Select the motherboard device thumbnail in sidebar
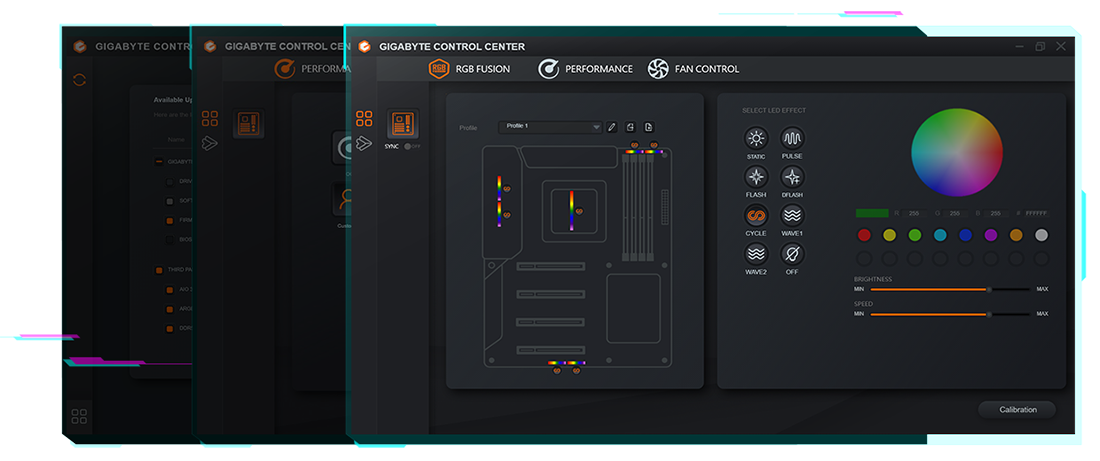 point(402,124)
